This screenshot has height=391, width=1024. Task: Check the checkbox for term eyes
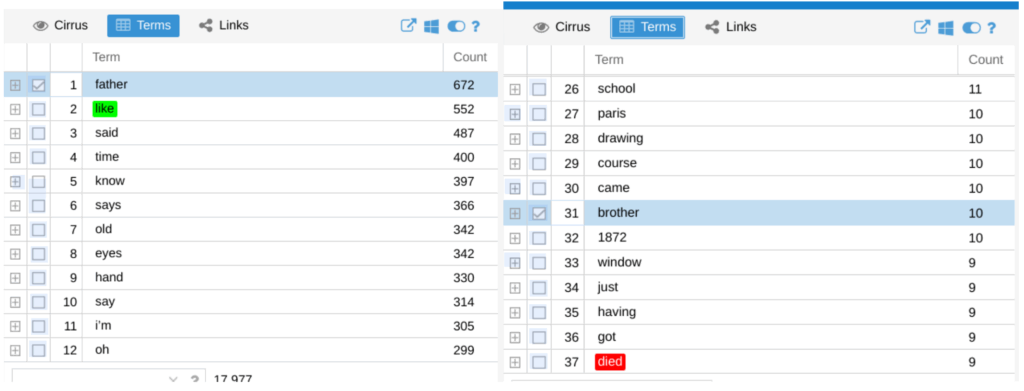click(39, 254)
